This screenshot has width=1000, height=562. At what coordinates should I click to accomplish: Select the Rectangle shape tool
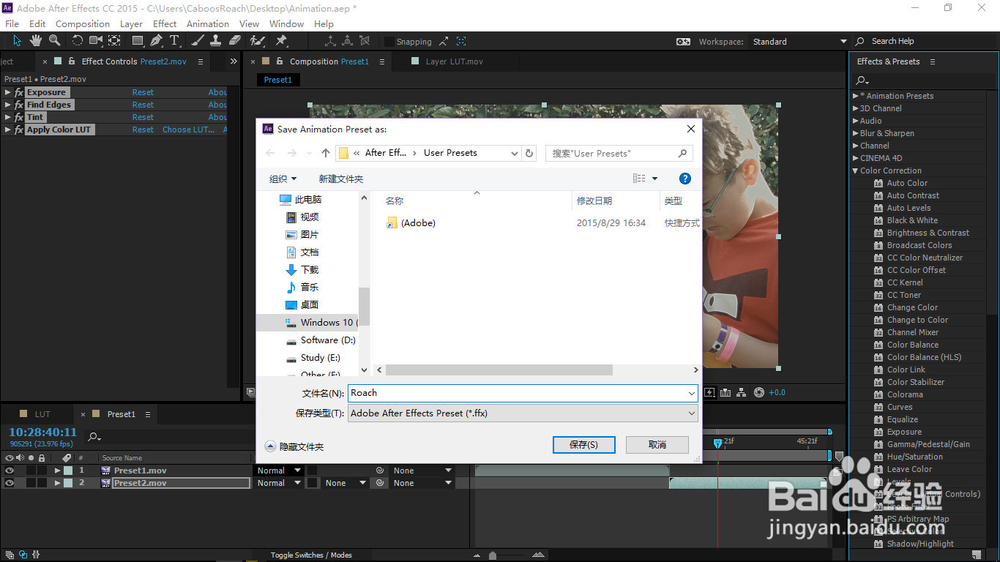click(137, 41)
